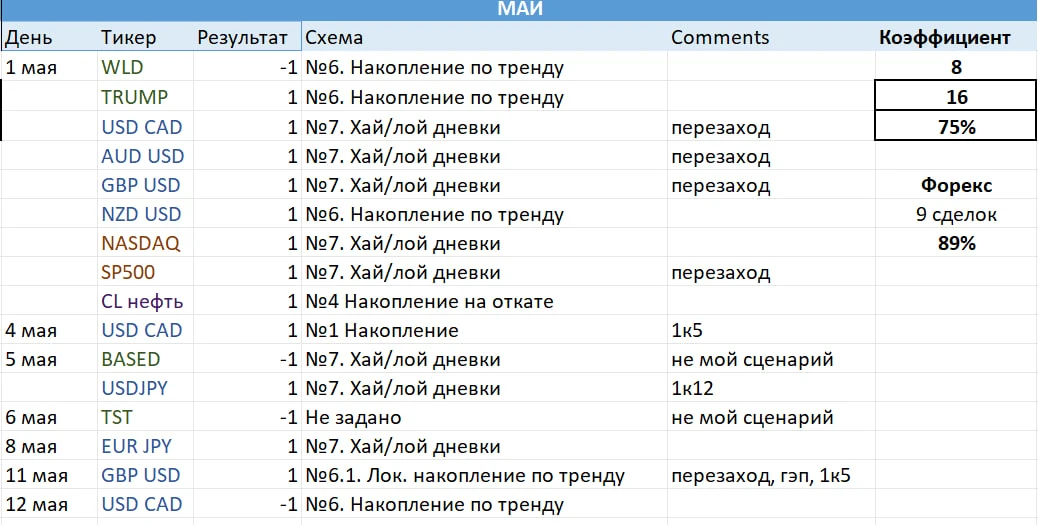
Task: Click the День column header
Action: click(49, 37)
